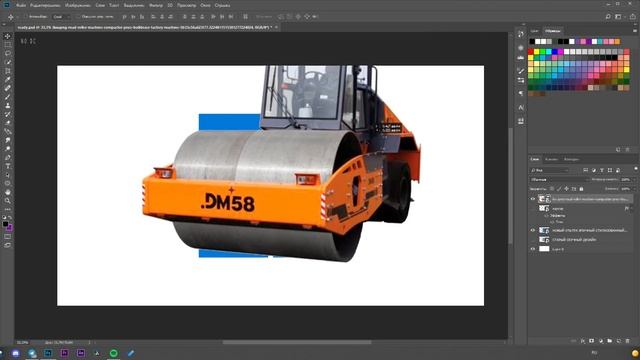Pick the yellow swatch in the top bright row
640x360 pixels.
pyautogui.click(x=537, y=52)
